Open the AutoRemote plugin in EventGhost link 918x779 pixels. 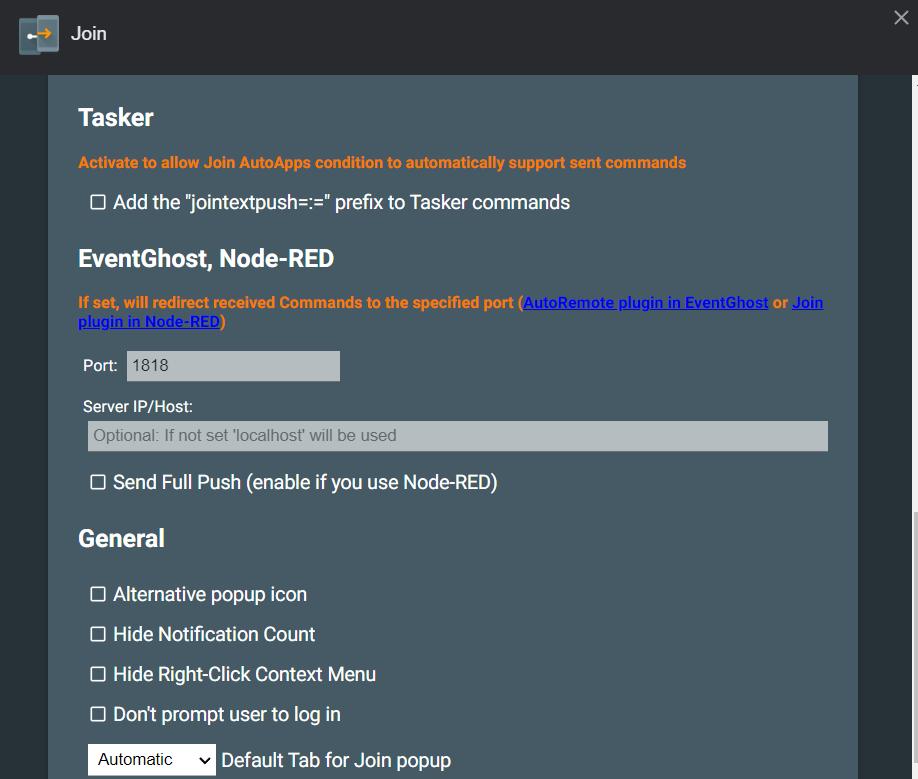tap(645, 302)
